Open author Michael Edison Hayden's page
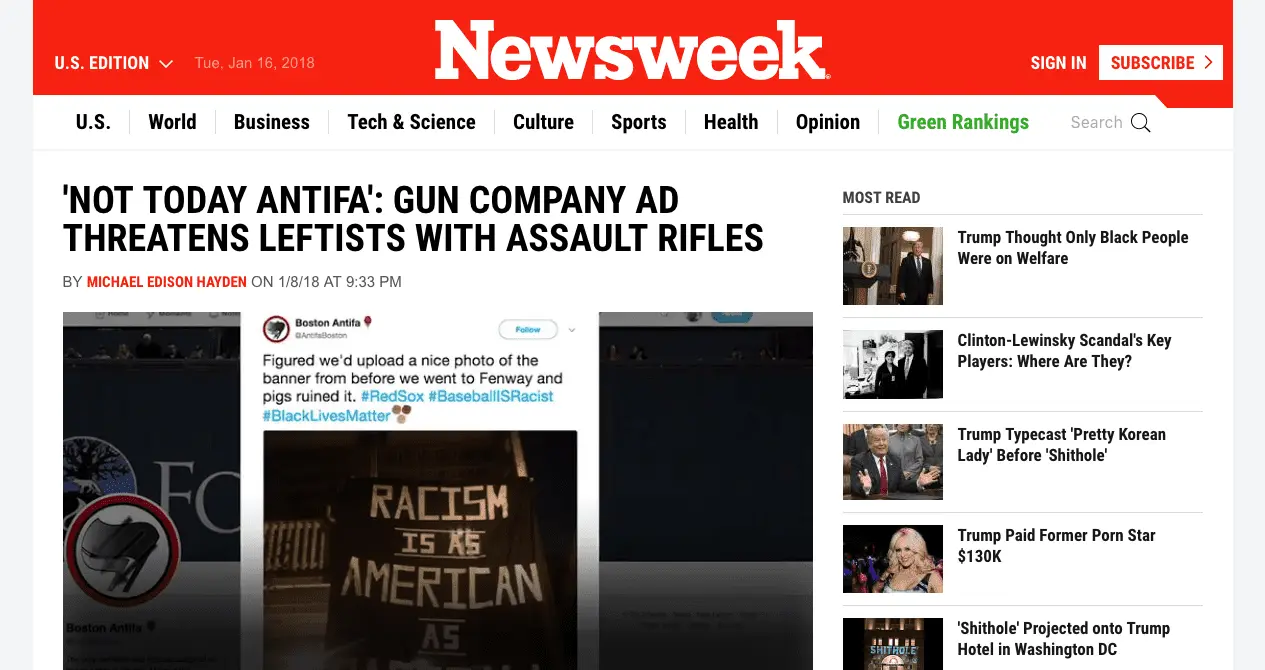Image resolution: width=1265 pixels, height=670 pixels. [167, 282]
